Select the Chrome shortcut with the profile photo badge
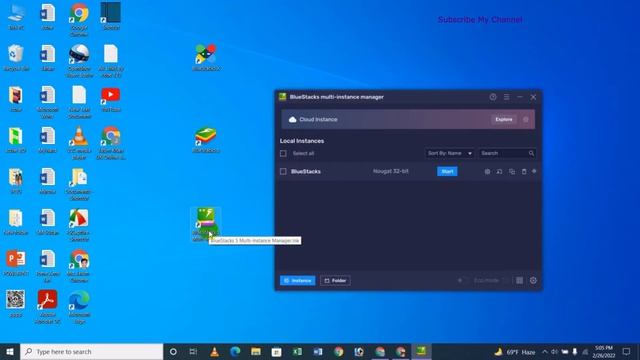Screen dimensions: 640x360 click(79, 266)
